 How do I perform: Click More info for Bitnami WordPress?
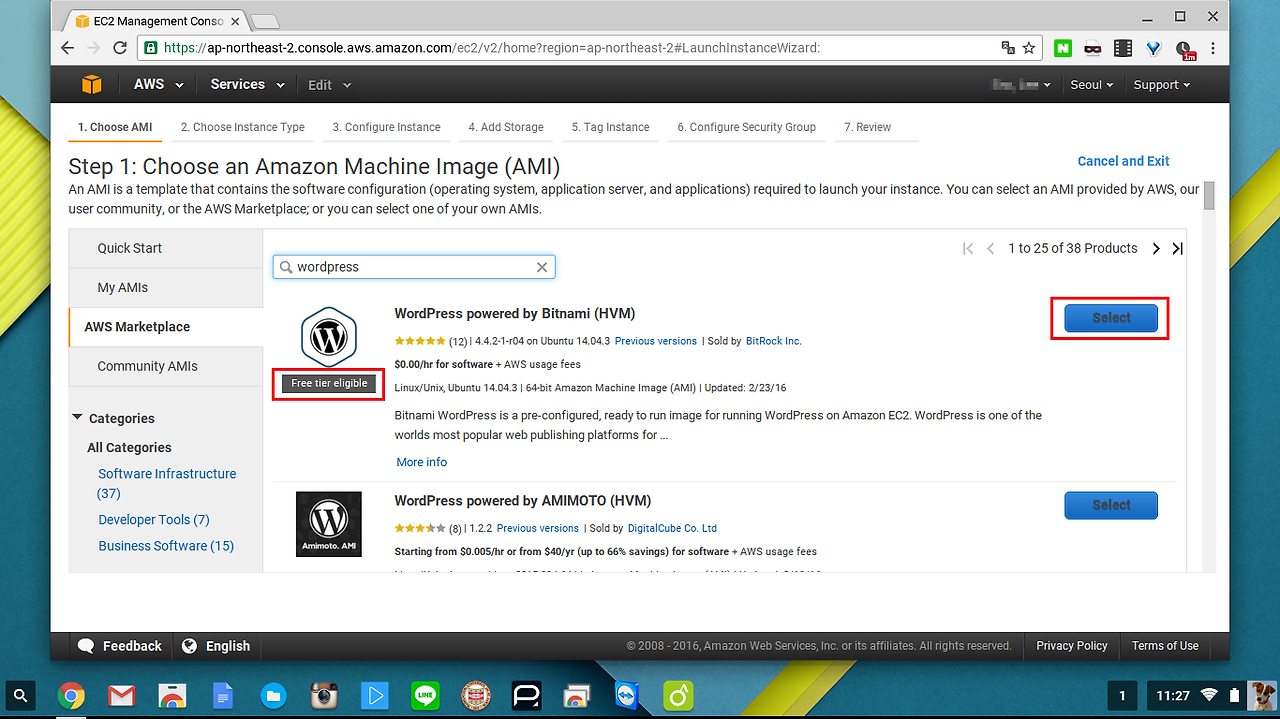(422, 462)
